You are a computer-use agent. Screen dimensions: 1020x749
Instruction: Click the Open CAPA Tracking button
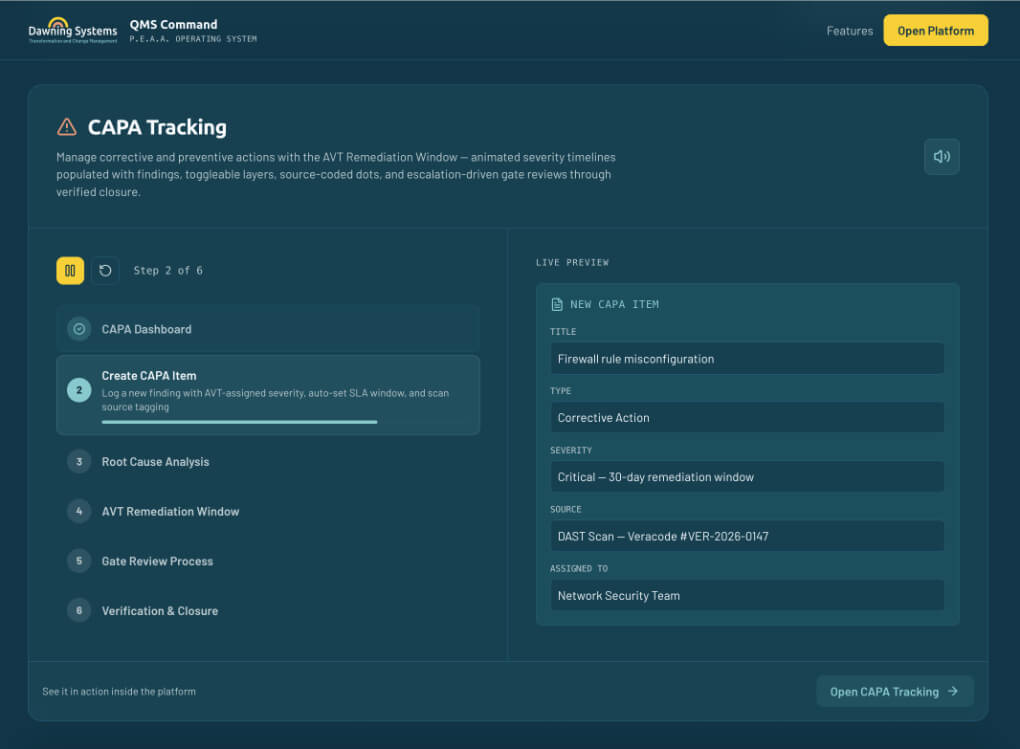[894, 691]
